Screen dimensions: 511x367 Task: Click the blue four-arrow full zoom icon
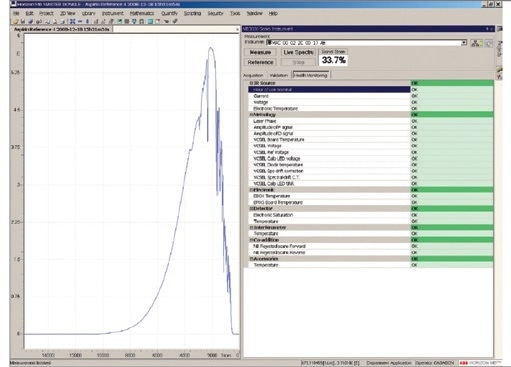[x=72, y=21]
